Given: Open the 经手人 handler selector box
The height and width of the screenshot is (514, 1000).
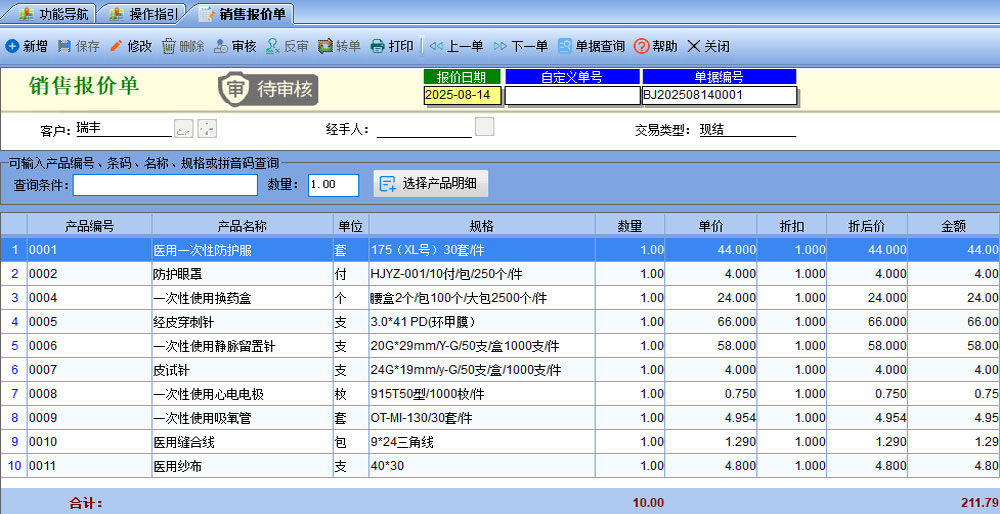Looking at the screenshot, I should click(484, 127).
